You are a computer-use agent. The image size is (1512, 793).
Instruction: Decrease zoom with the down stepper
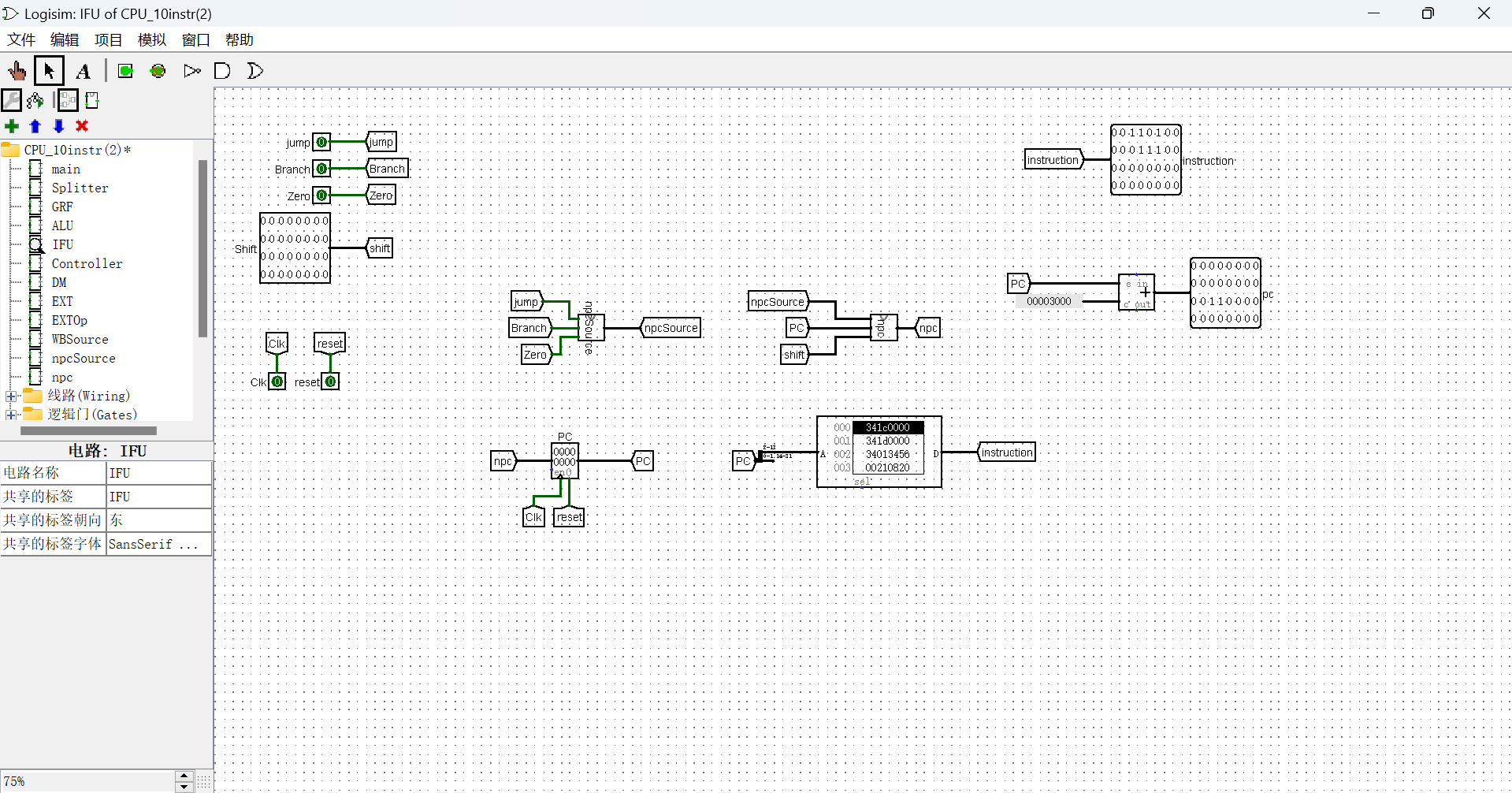pyautogui.click(x=184, y=787)
